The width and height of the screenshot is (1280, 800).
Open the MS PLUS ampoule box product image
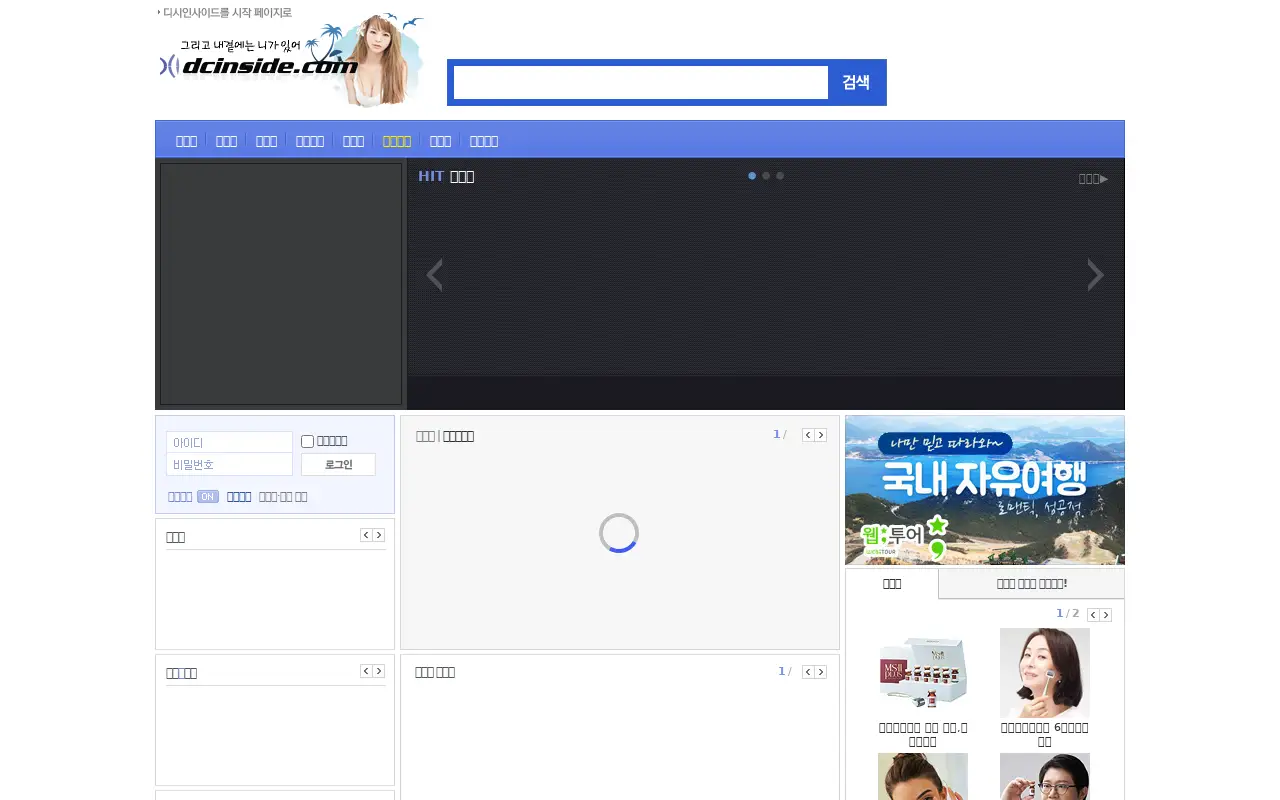coord(923,673)
